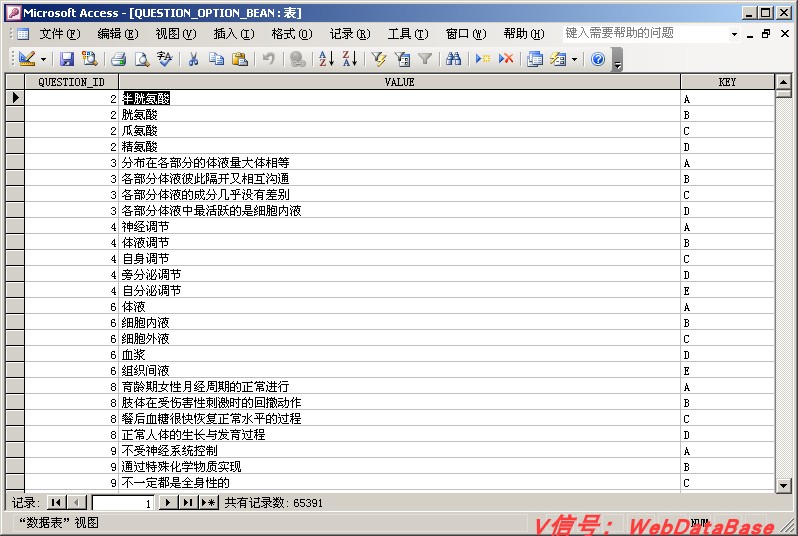The height and width of the screenshot is (536, 798).
Task: Open the 格式(O) menu
Action: point(292,34)
